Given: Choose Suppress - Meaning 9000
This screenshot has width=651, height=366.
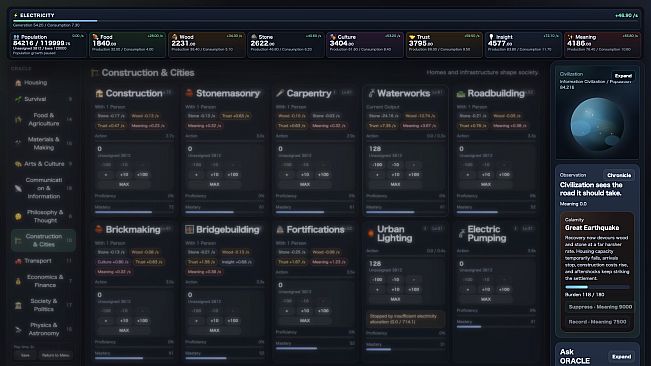Looking at the screenshot, I should tap(600, 307).
